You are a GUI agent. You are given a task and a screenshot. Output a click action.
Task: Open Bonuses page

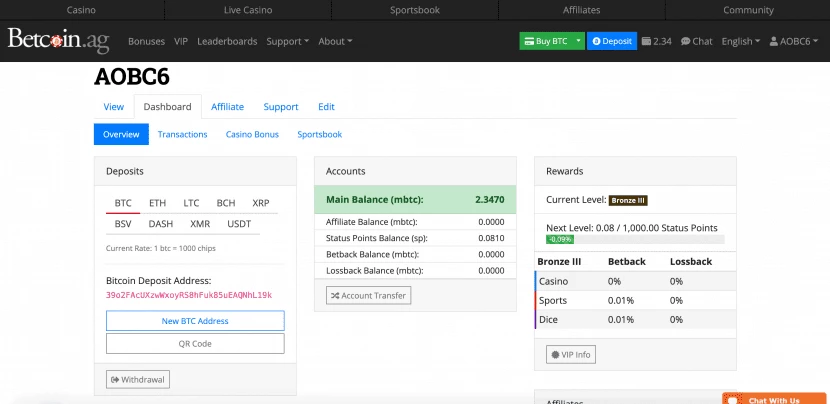pos(146,41)
